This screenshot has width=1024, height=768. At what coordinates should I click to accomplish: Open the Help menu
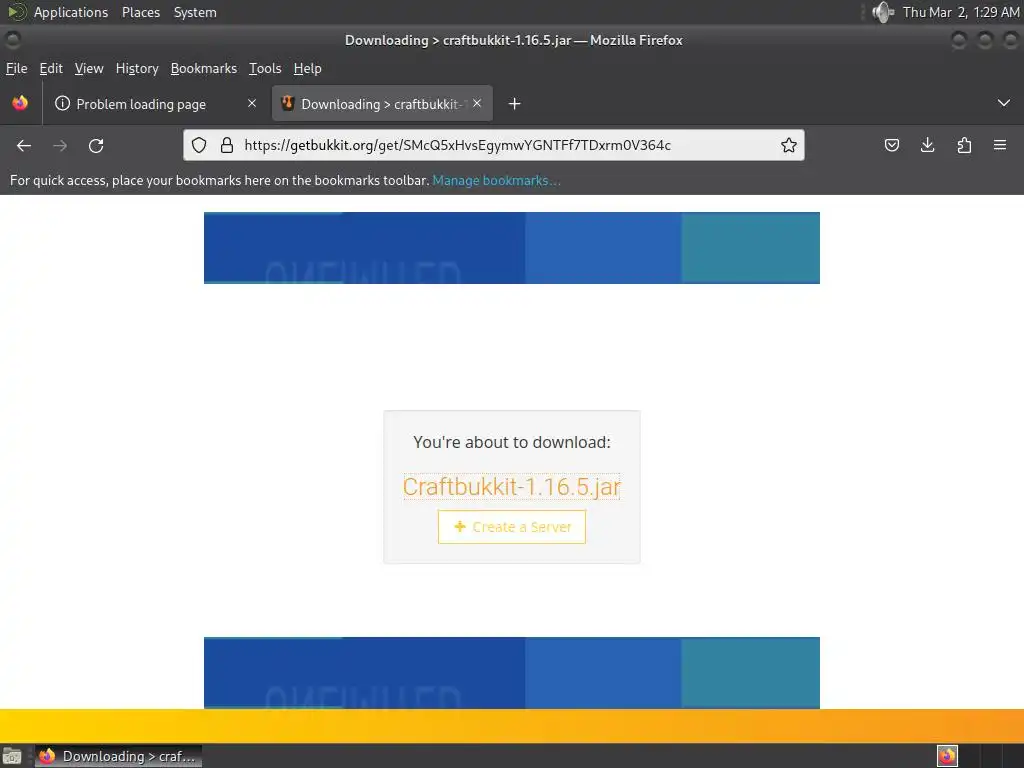(x=308, y=69)
